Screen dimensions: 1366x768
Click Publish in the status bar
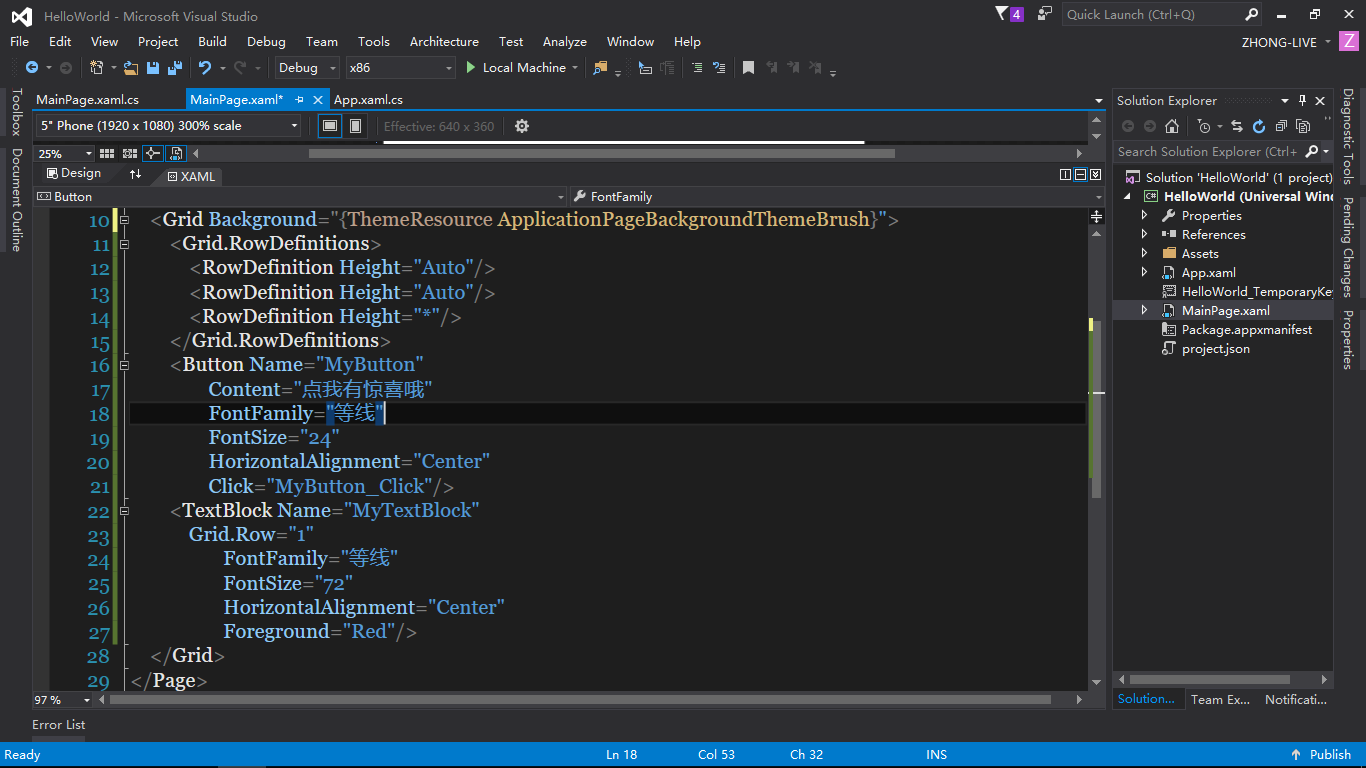(1321, 755)
